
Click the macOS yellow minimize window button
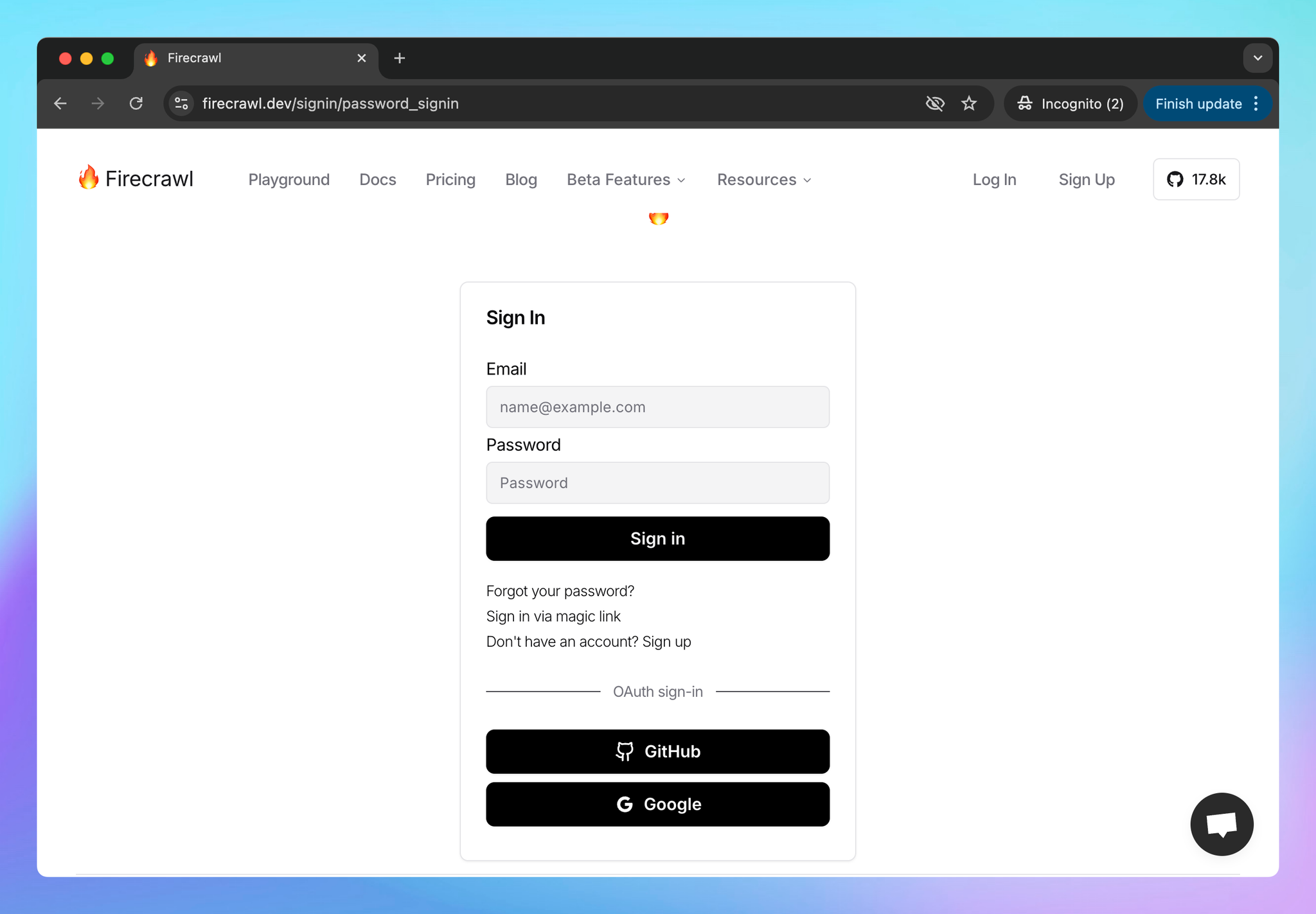click(86, 58)
